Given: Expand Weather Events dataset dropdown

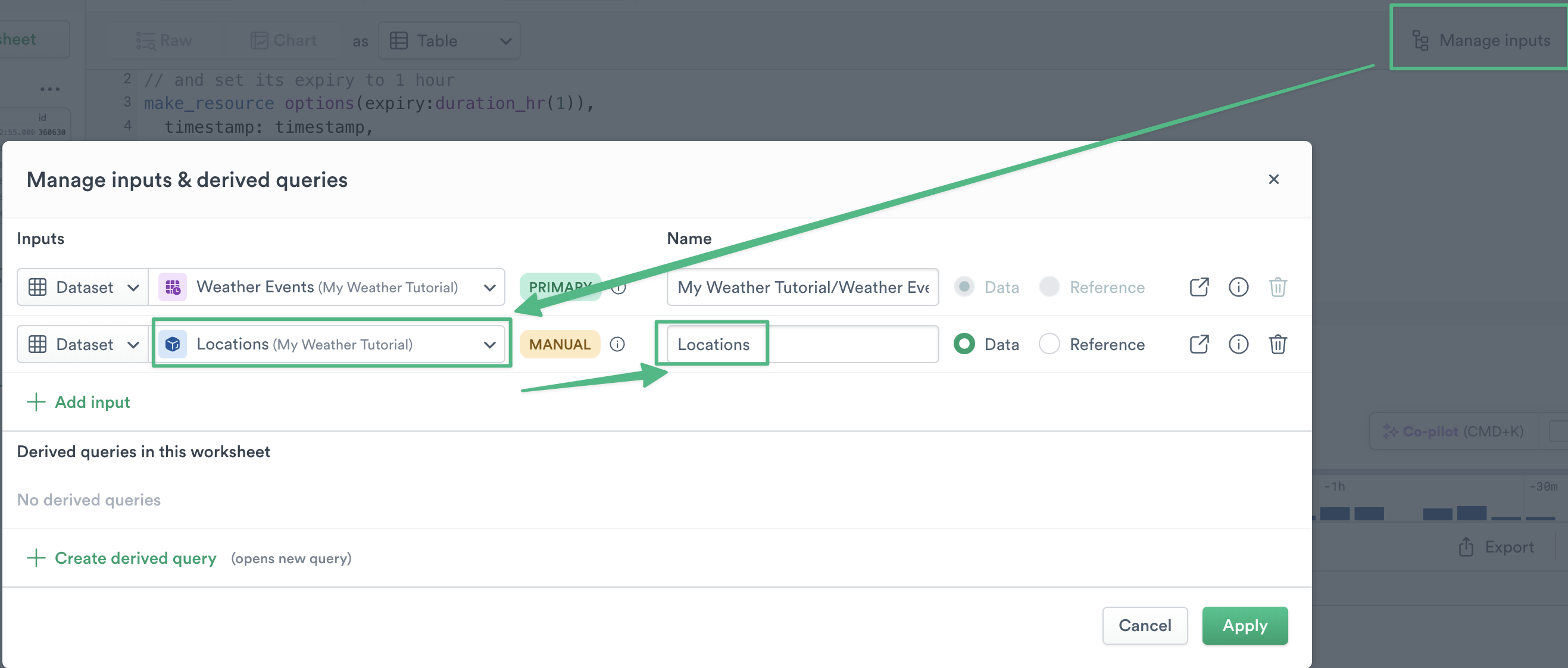Looking at the screenshot, I should click(489, 287).
